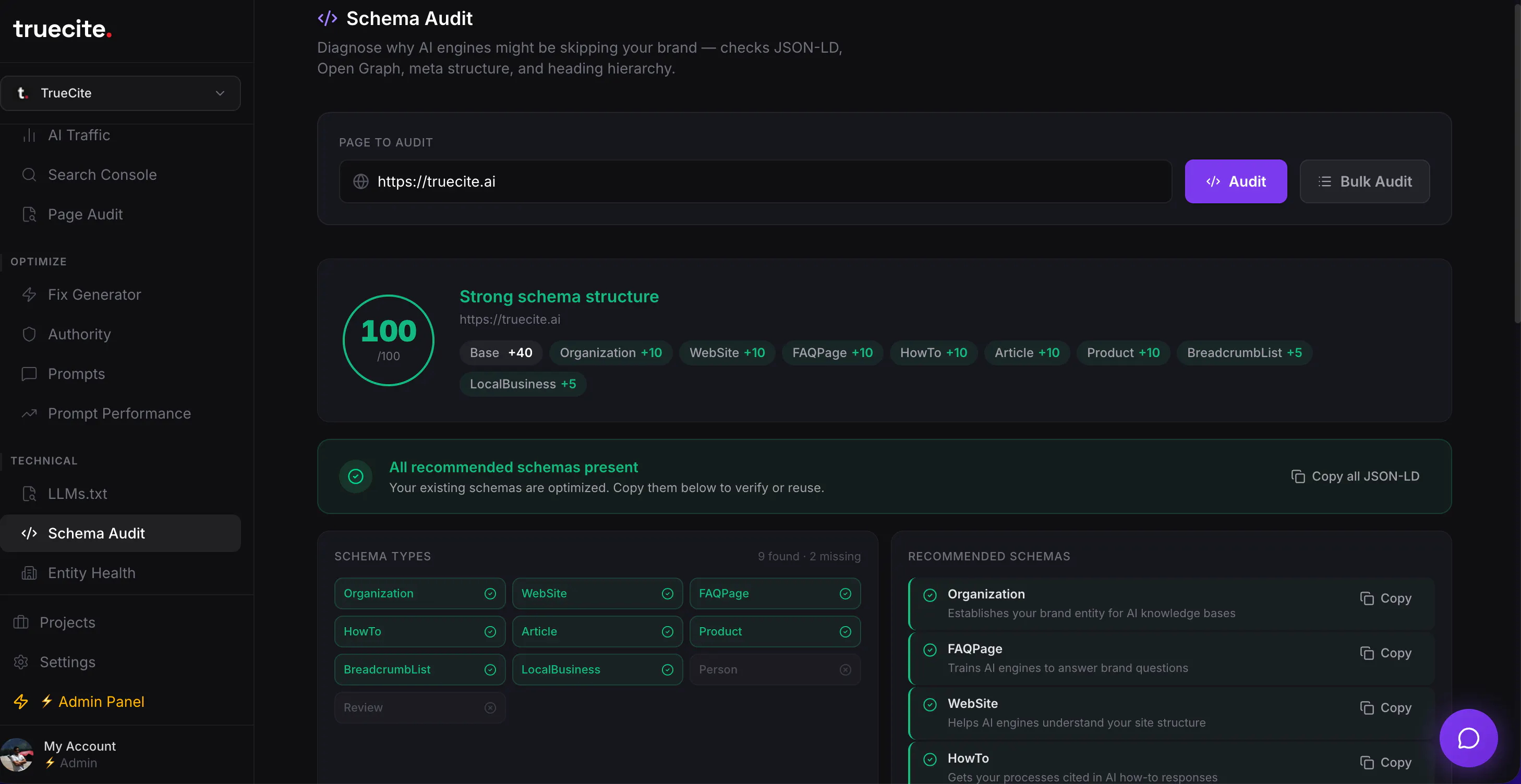Select Schema Audit in the sidebar
Image resolution: width=1521 pixels, height=784 pixels.
(120, 533)
